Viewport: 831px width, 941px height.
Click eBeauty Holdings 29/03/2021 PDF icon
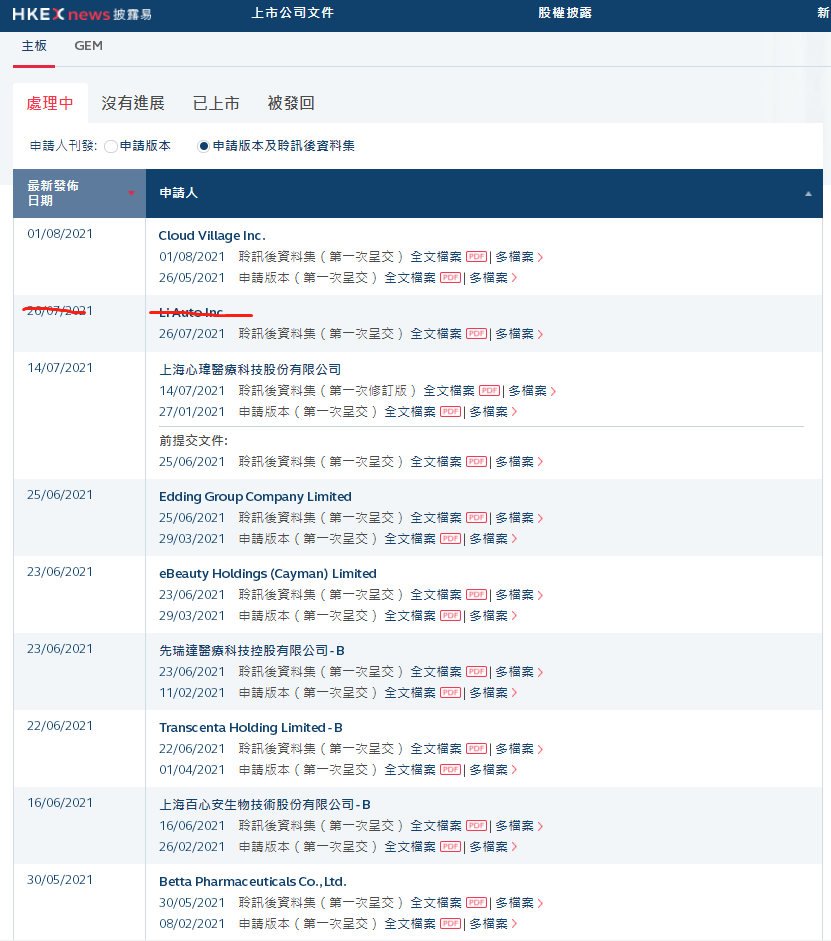449,616
